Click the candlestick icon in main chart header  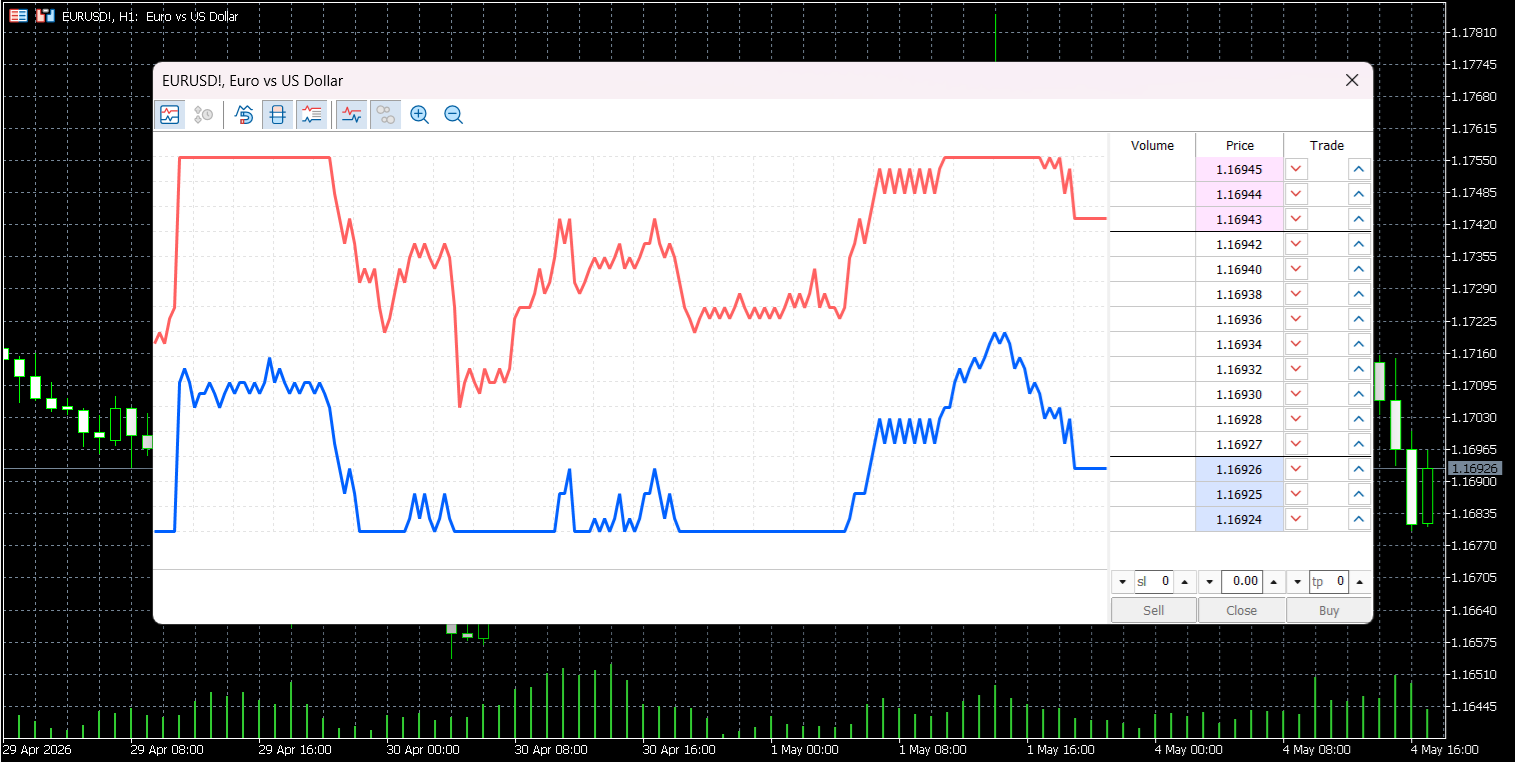45,16
